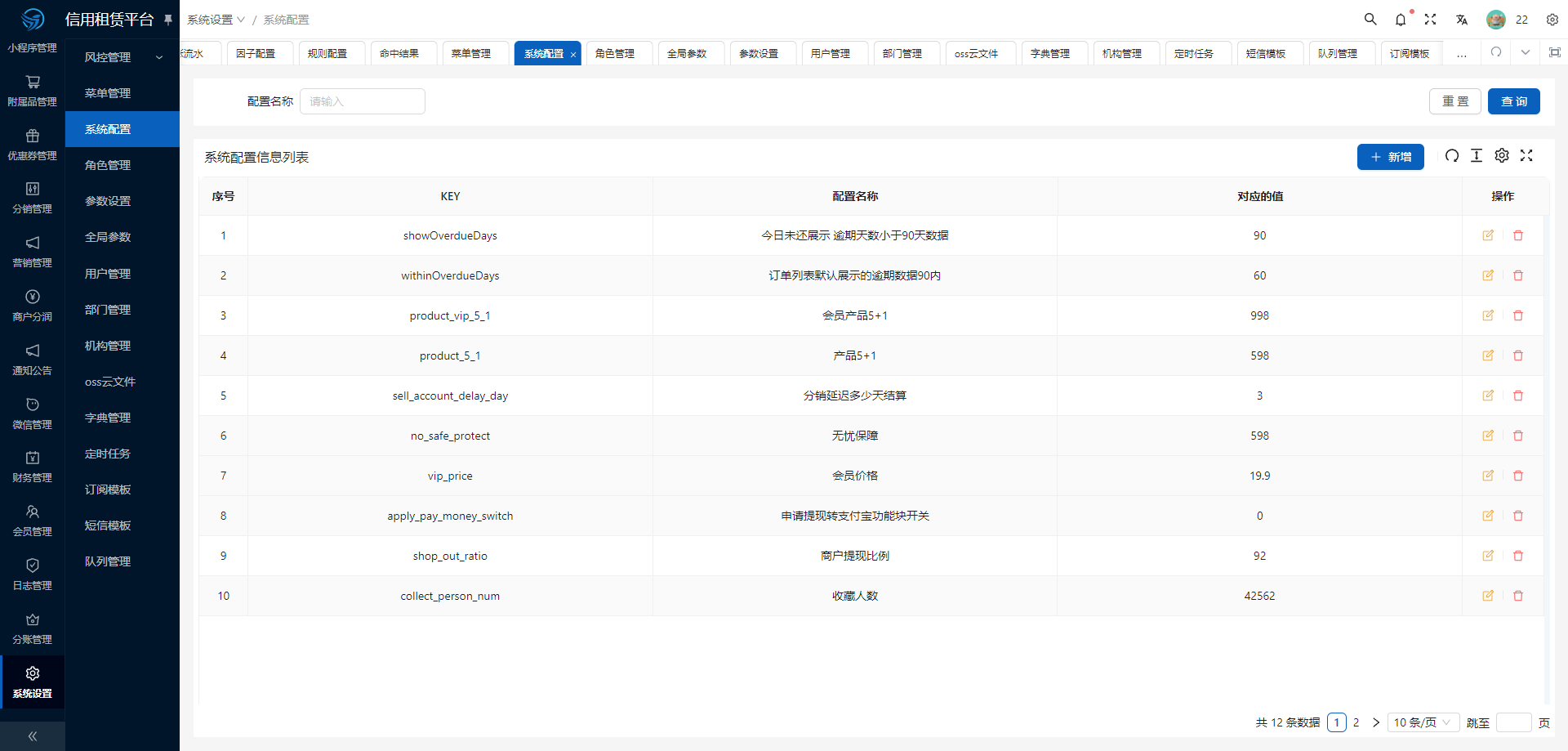Select 队列管理 in the submenu
Viewport: 1568px width, 751px height.
122,561
